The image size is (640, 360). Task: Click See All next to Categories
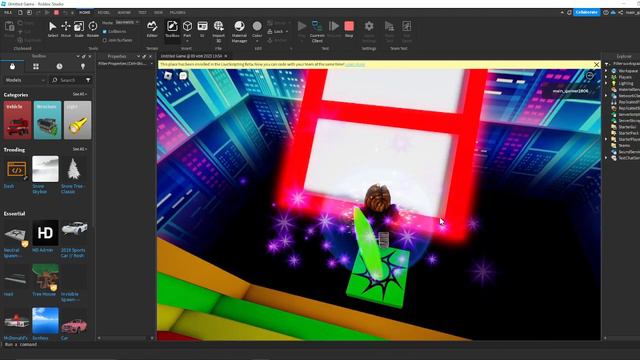[80, 94]
